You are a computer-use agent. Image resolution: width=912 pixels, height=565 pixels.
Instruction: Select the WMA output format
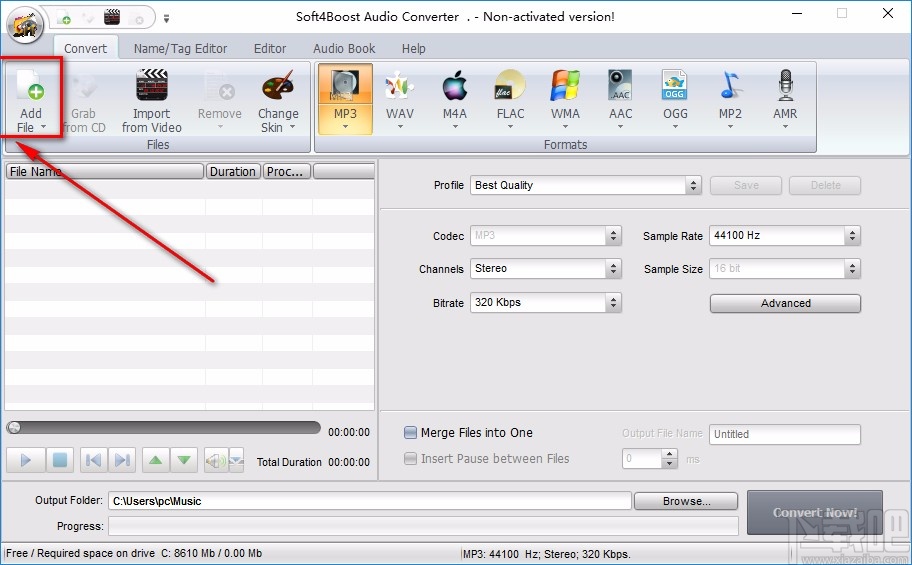click(x=565, y=99)
